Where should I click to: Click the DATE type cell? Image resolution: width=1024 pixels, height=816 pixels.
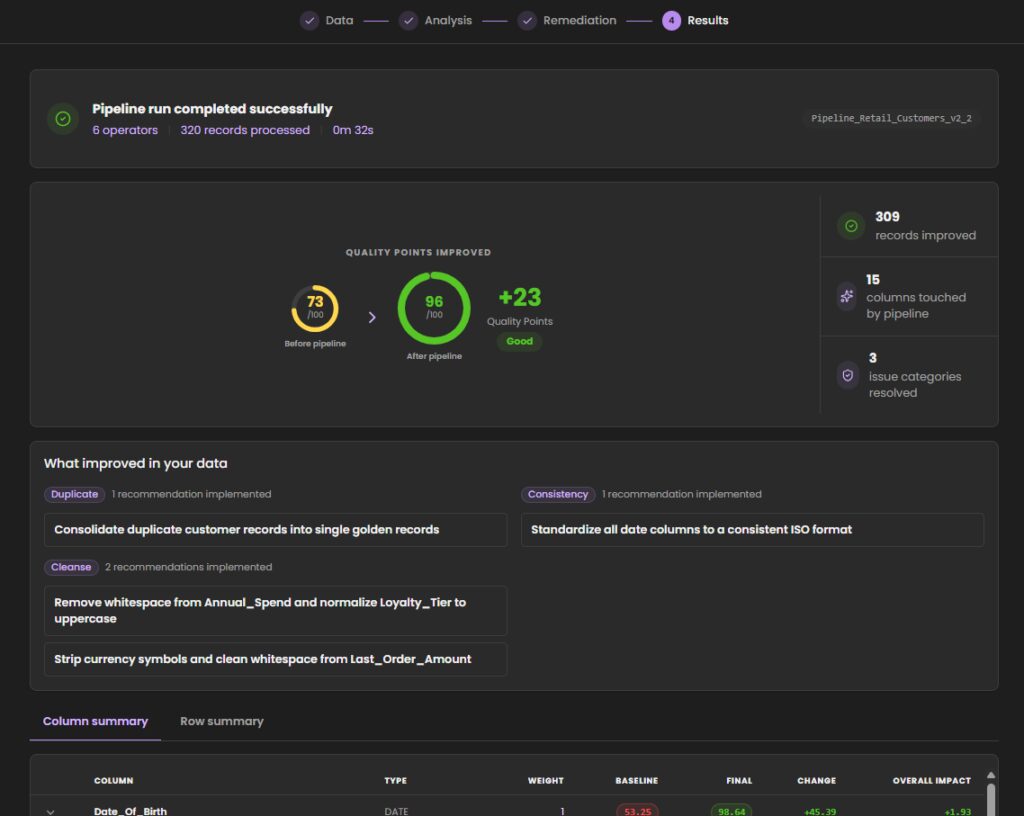click(x=396, y=811)
